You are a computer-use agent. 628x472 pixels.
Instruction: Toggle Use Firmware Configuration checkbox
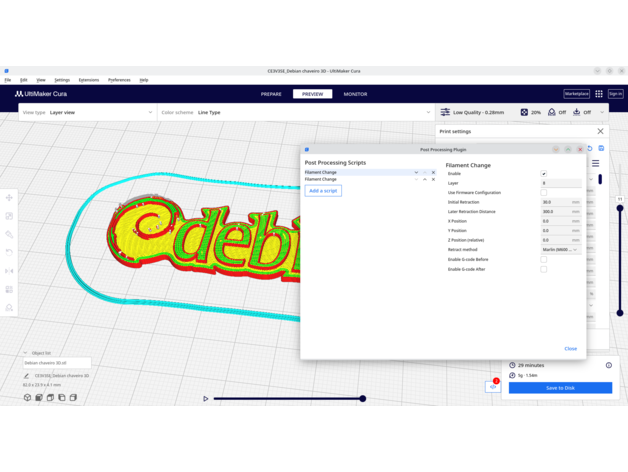pos(543,193)
